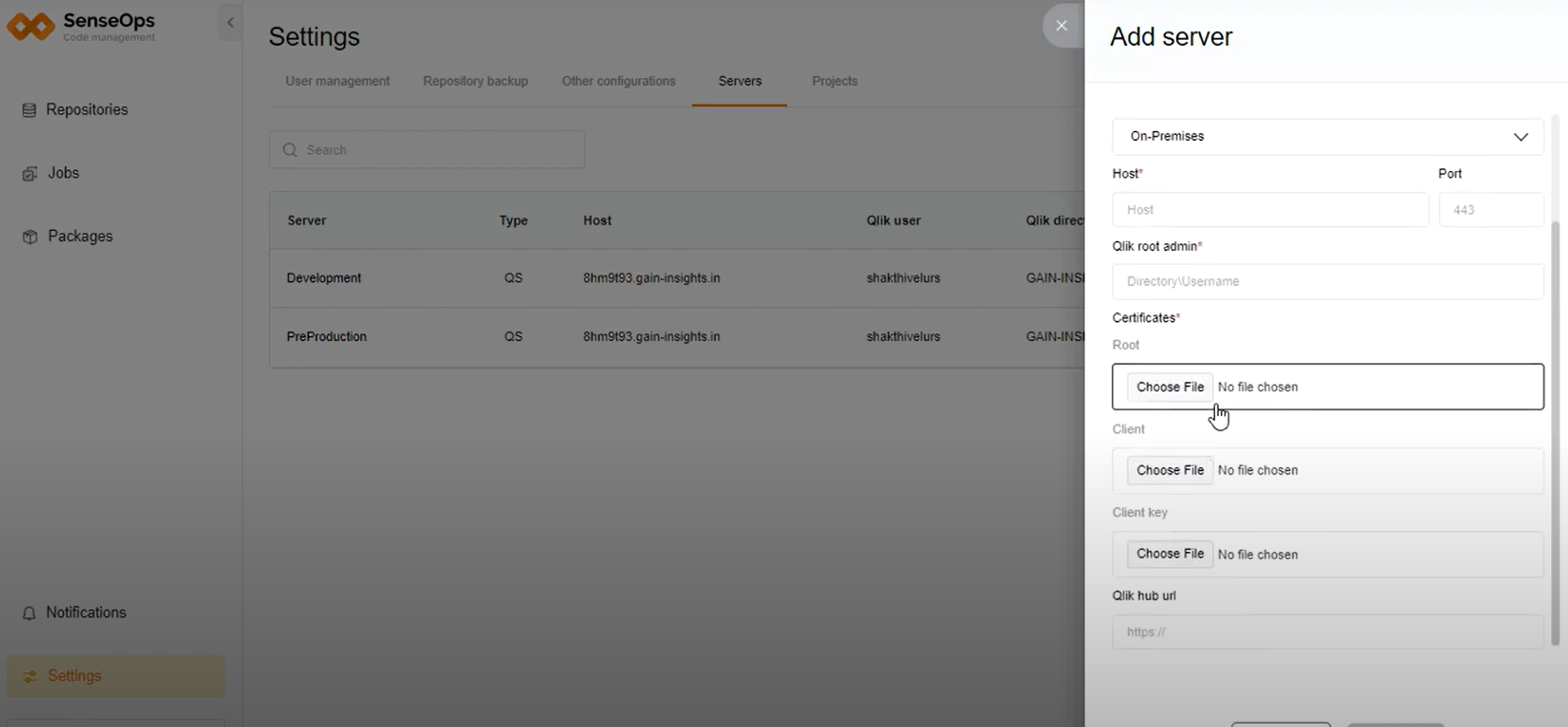The image size is (1568, 727).
Task: Click the Settings page heading
Action: click(x=314, y=37)
